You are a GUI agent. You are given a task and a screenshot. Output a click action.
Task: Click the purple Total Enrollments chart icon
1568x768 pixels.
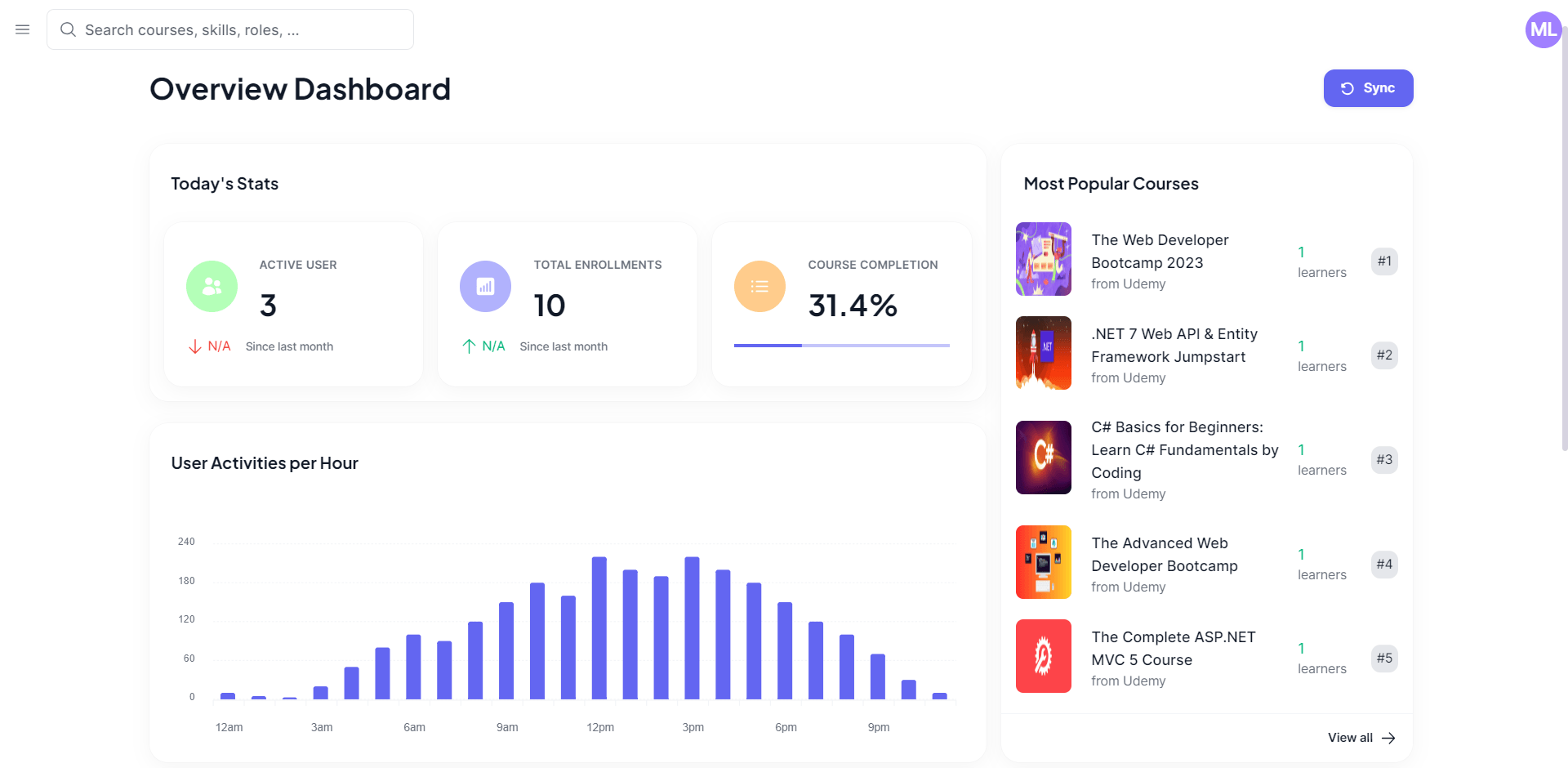coord(486,286)
